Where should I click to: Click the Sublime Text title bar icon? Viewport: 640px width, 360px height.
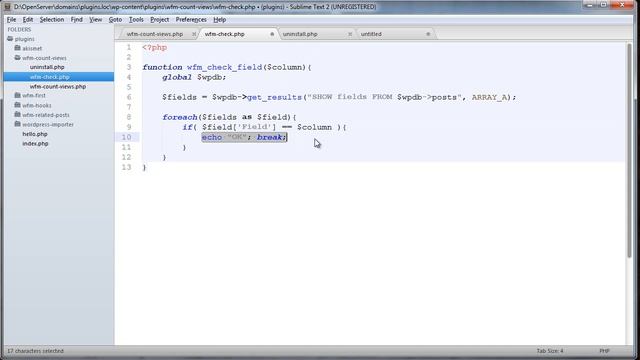(7, 7)
